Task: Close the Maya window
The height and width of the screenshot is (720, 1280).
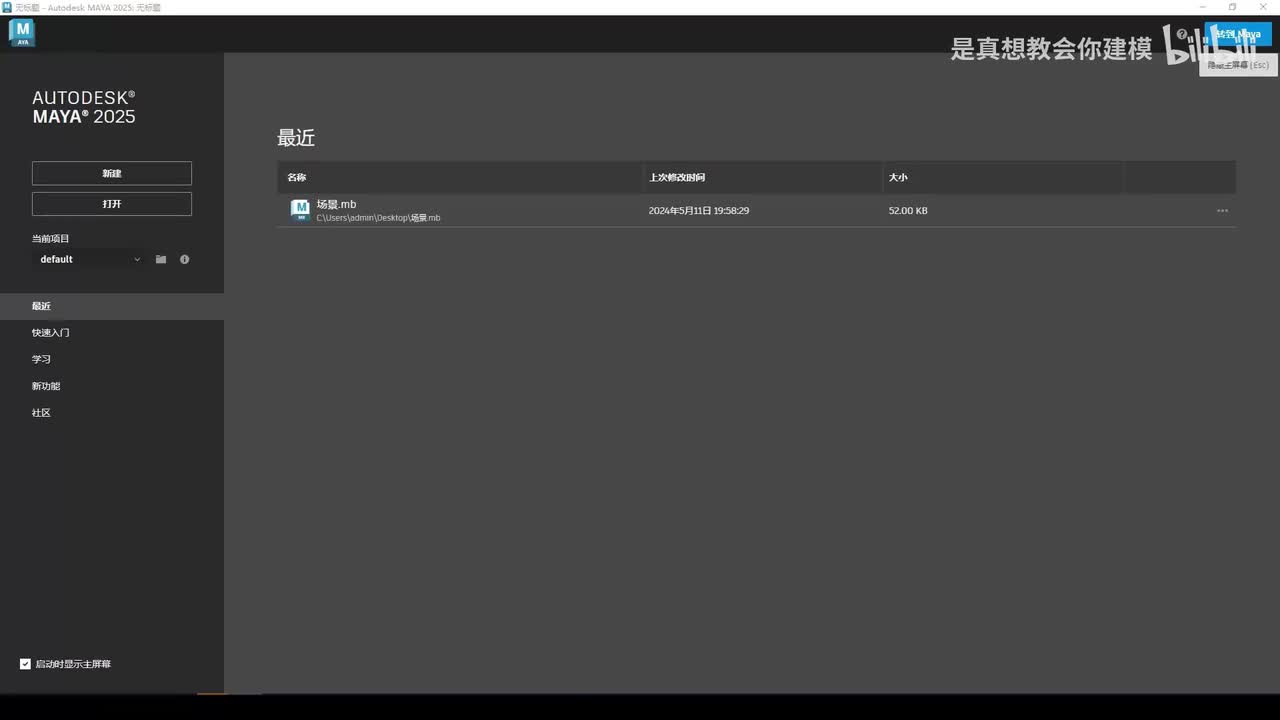Action: (x=1262, y=7)
